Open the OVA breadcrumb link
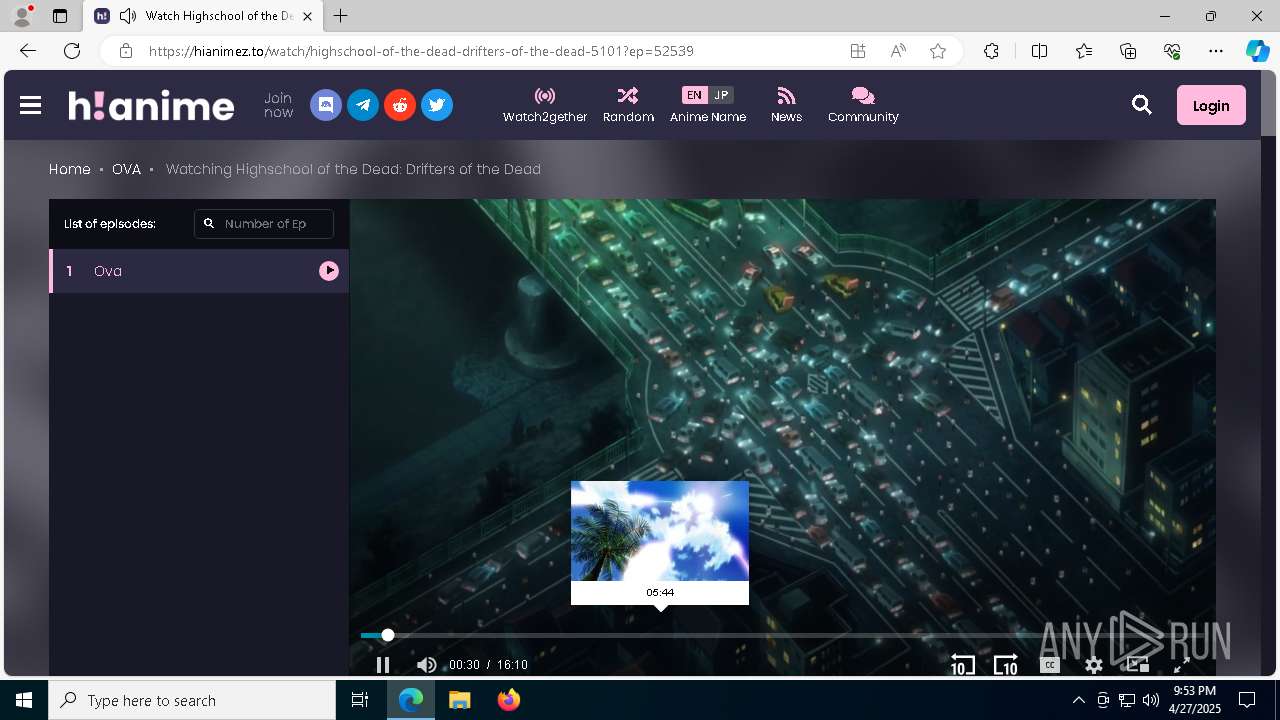The image size is (1280, 720). 126,169
